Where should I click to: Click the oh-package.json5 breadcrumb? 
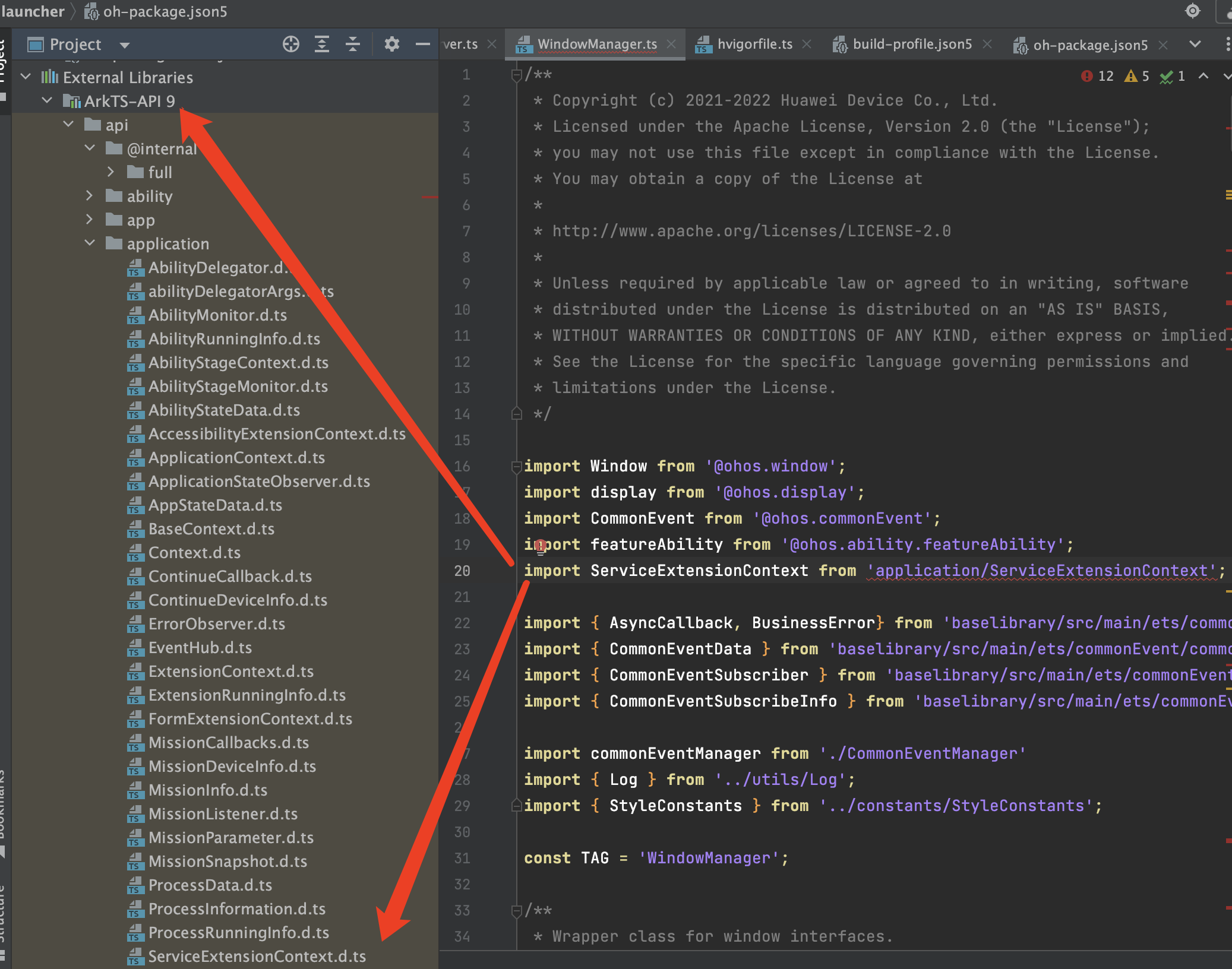click(x=156, y=11)
